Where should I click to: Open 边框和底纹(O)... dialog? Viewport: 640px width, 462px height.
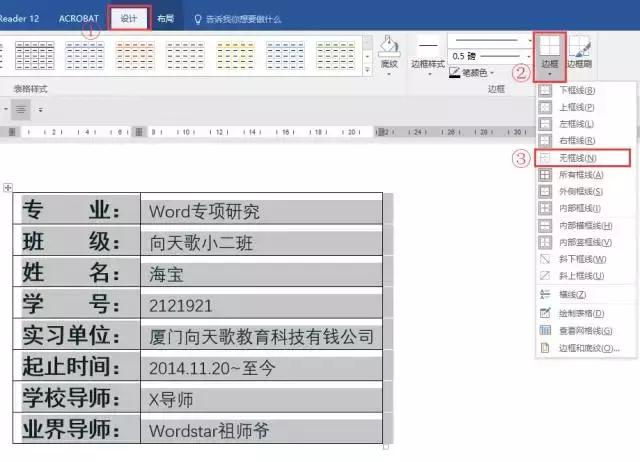[x=586, y=348]
